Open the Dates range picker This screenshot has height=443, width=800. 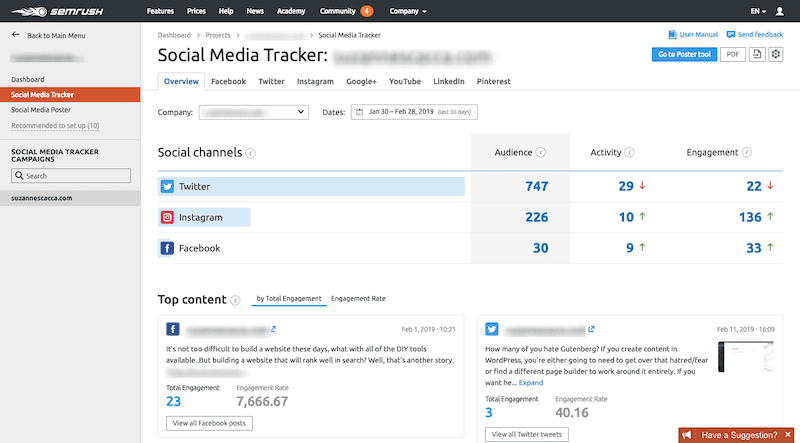point(414,112)
